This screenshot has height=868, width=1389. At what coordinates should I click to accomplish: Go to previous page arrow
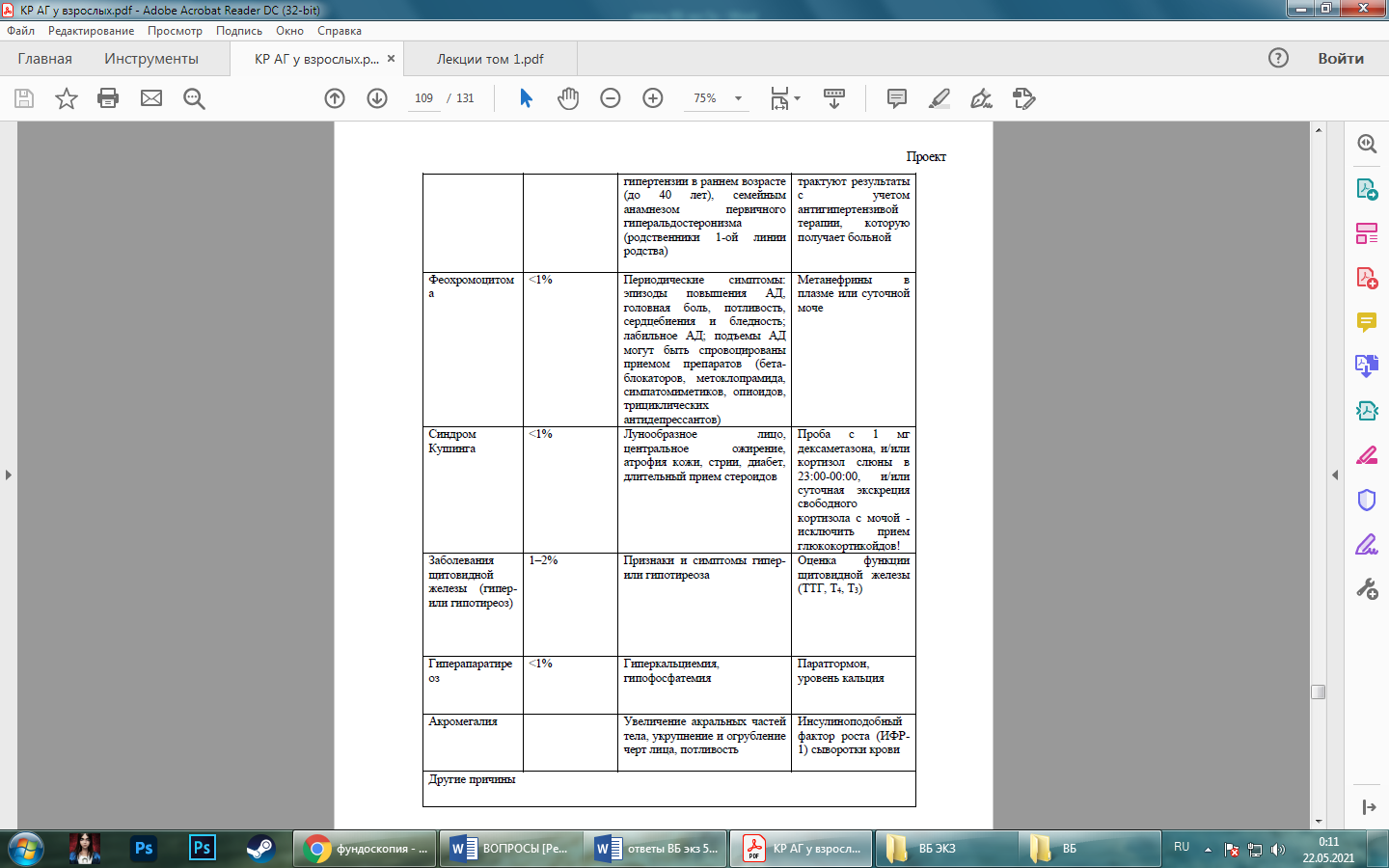pos(335,98)
